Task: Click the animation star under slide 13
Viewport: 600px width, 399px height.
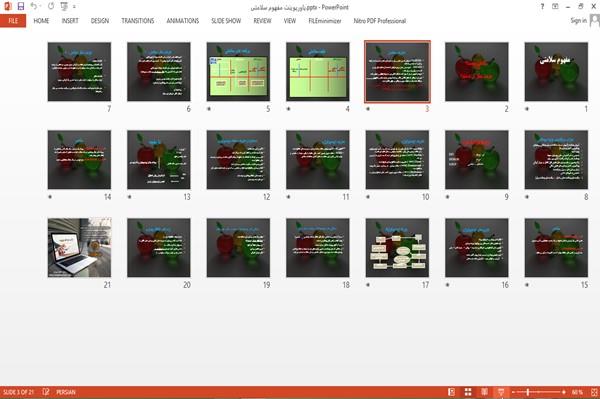Action: point(129,197)
